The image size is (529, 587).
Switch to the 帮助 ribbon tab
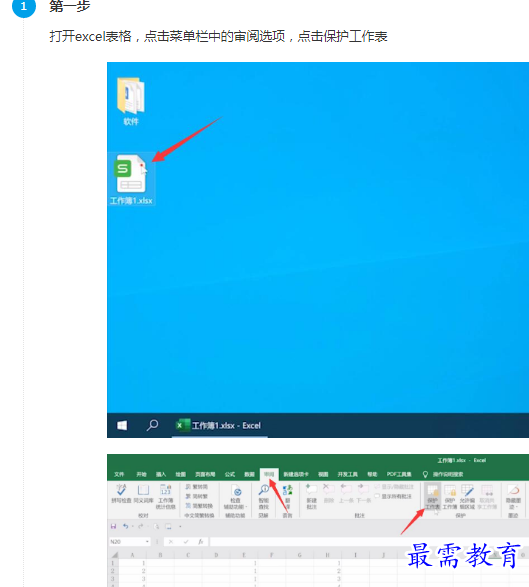pos(372,474)
